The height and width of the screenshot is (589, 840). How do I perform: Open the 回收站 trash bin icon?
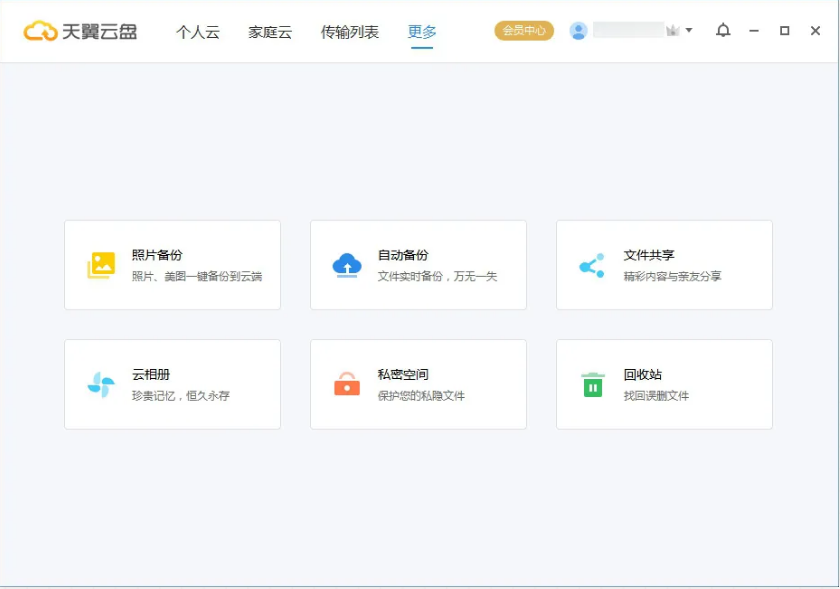[593, 382]
